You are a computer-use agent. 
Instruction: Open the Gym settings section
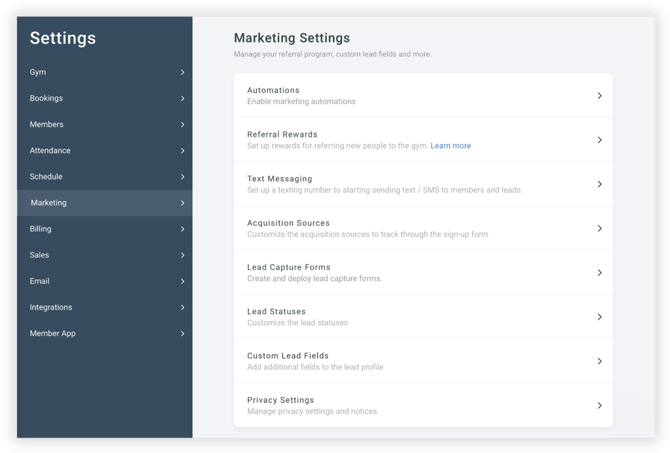point(38,73)
